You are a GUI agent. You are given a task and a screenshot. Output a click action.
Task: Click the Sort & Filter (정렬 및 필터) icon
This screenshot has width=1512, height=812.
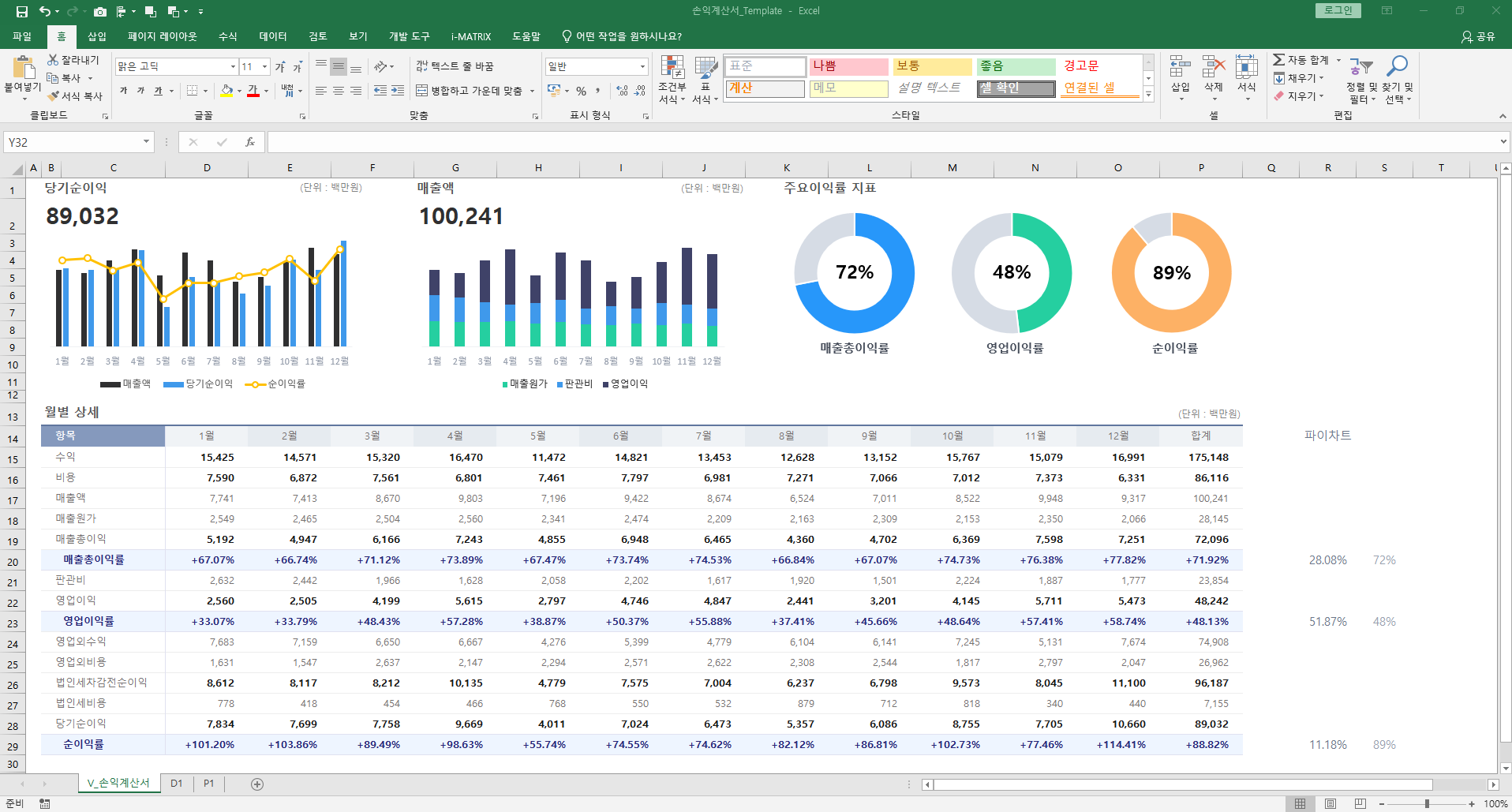point(1360,68)
